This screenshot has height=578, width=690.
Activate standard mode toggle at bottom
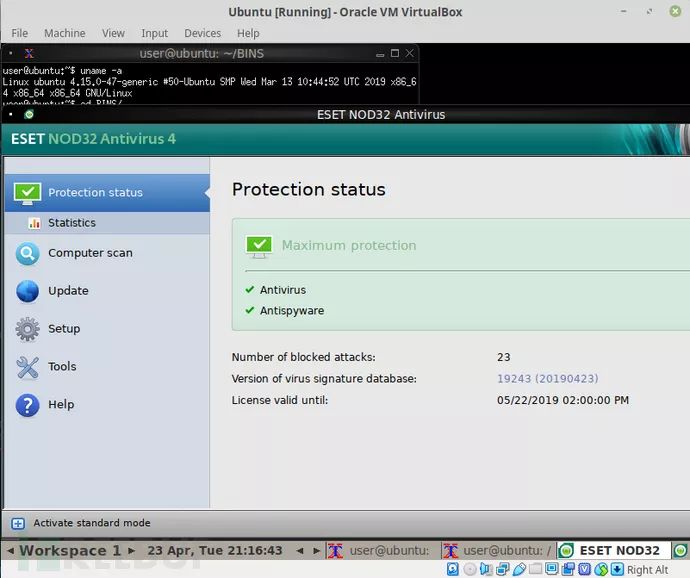coord(18,523)
